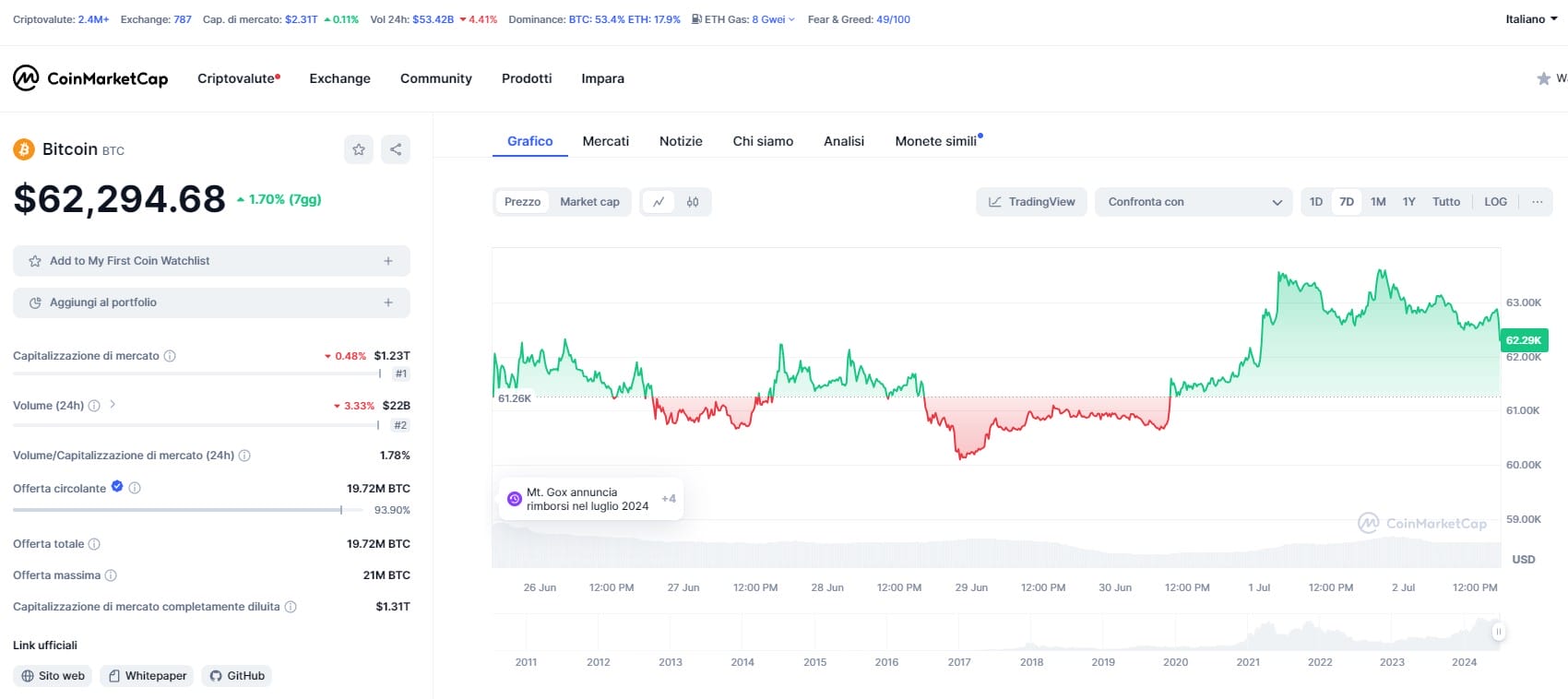1568x699 pixels.
Task: Click the Whitepaper link
Action: pyautogui.click(x=148, y=676)
